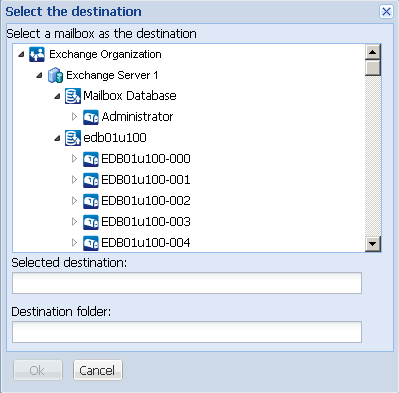The height and width of the screenshot is (393, 399).
Task: Click the Destination folder input field
Action: pyautogui.click(x=187, y=332)
